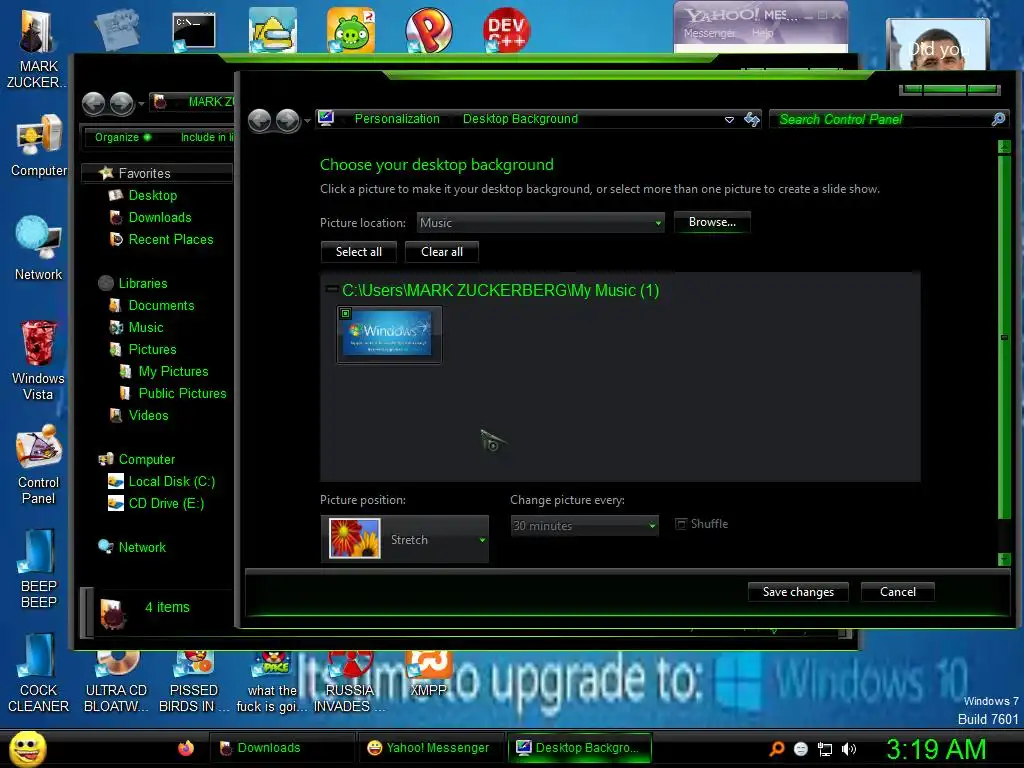Switch to Downloads taskbar window

pyautogui.click(x=283, y=748)
